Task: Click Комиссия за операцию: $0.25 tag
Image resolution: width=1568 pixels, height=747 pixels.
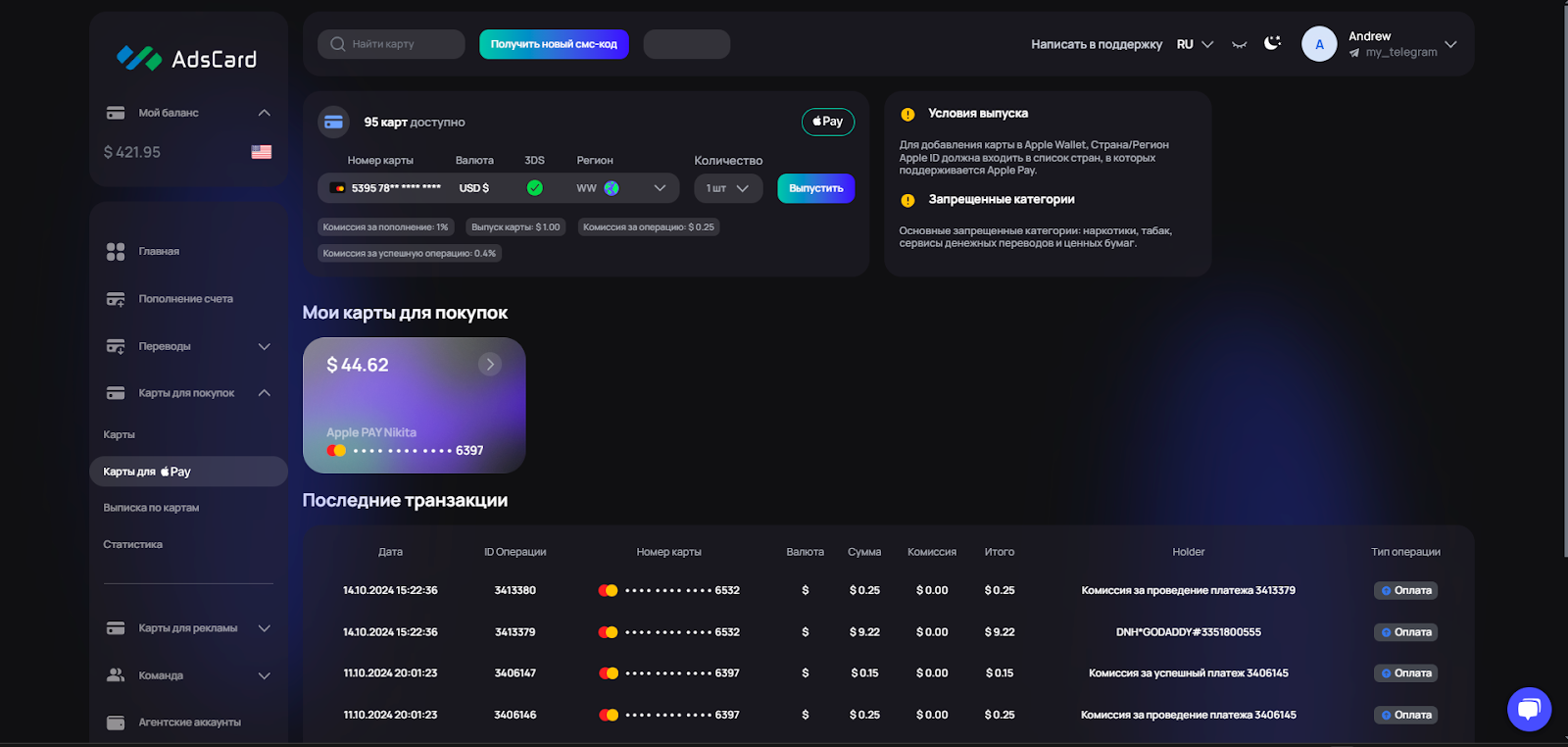Action: point(649,227)
